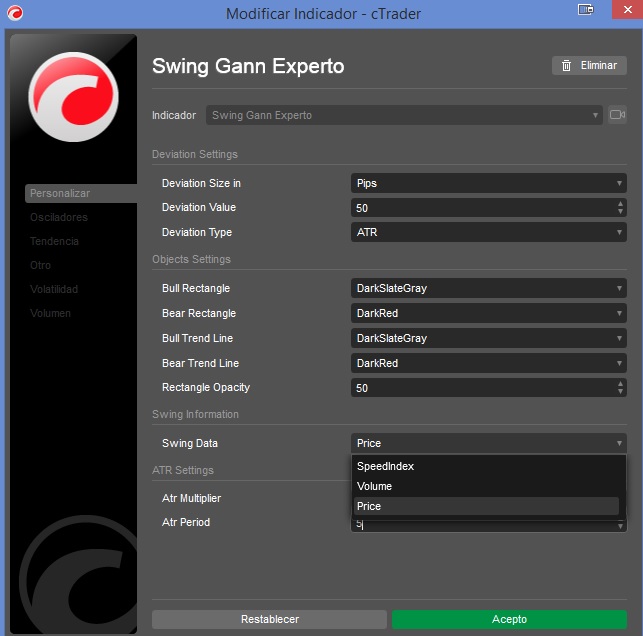
Task: Click the window layout icon in title bar
Action: tap(585, 9)
